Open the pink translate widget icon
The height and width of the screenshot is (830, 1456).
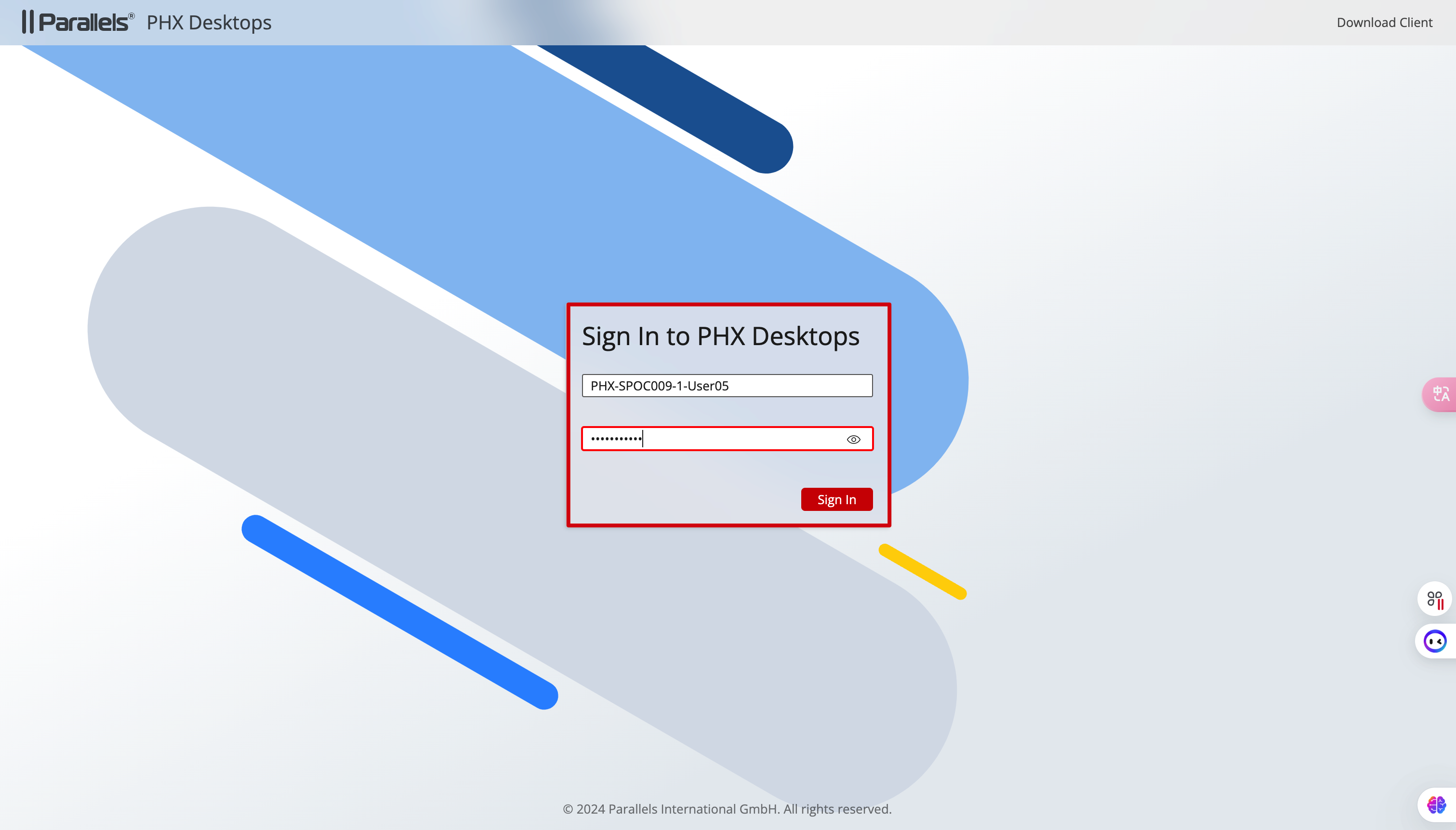point(1440,394)
